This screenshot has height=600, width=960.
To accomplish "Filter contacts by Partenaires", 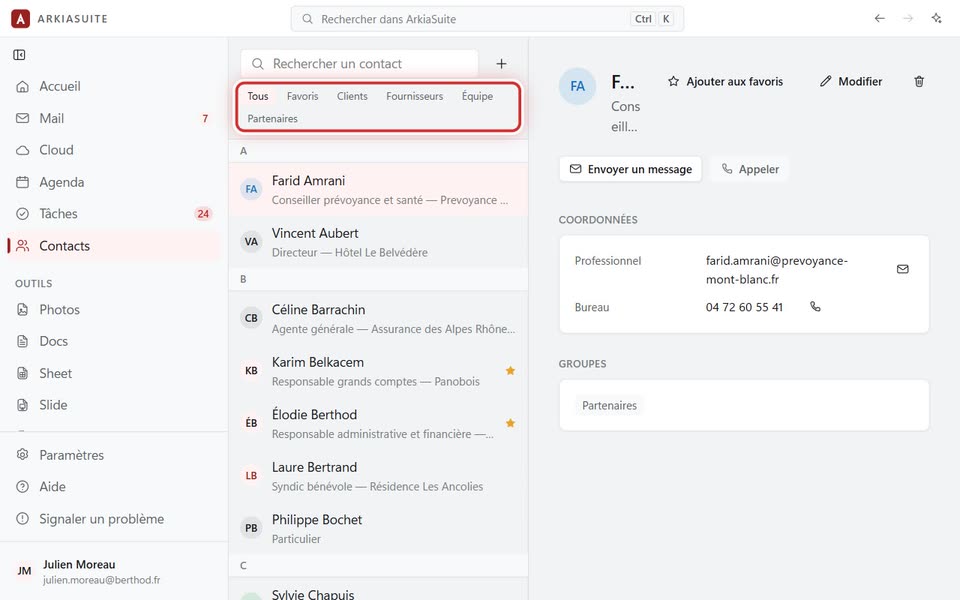I will tap(272, 119).
